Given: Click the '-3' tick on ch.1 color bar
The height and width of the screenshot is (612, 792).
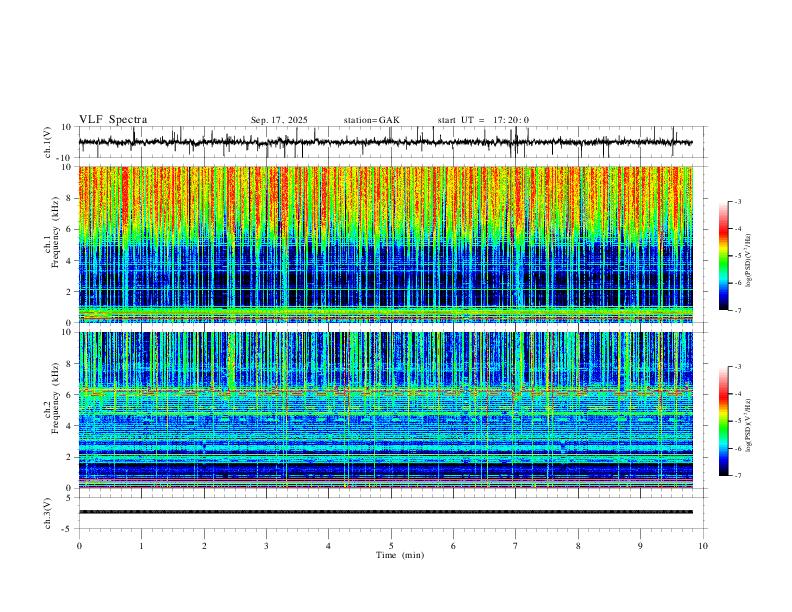Looking at the screenshot, I should 737,201.
